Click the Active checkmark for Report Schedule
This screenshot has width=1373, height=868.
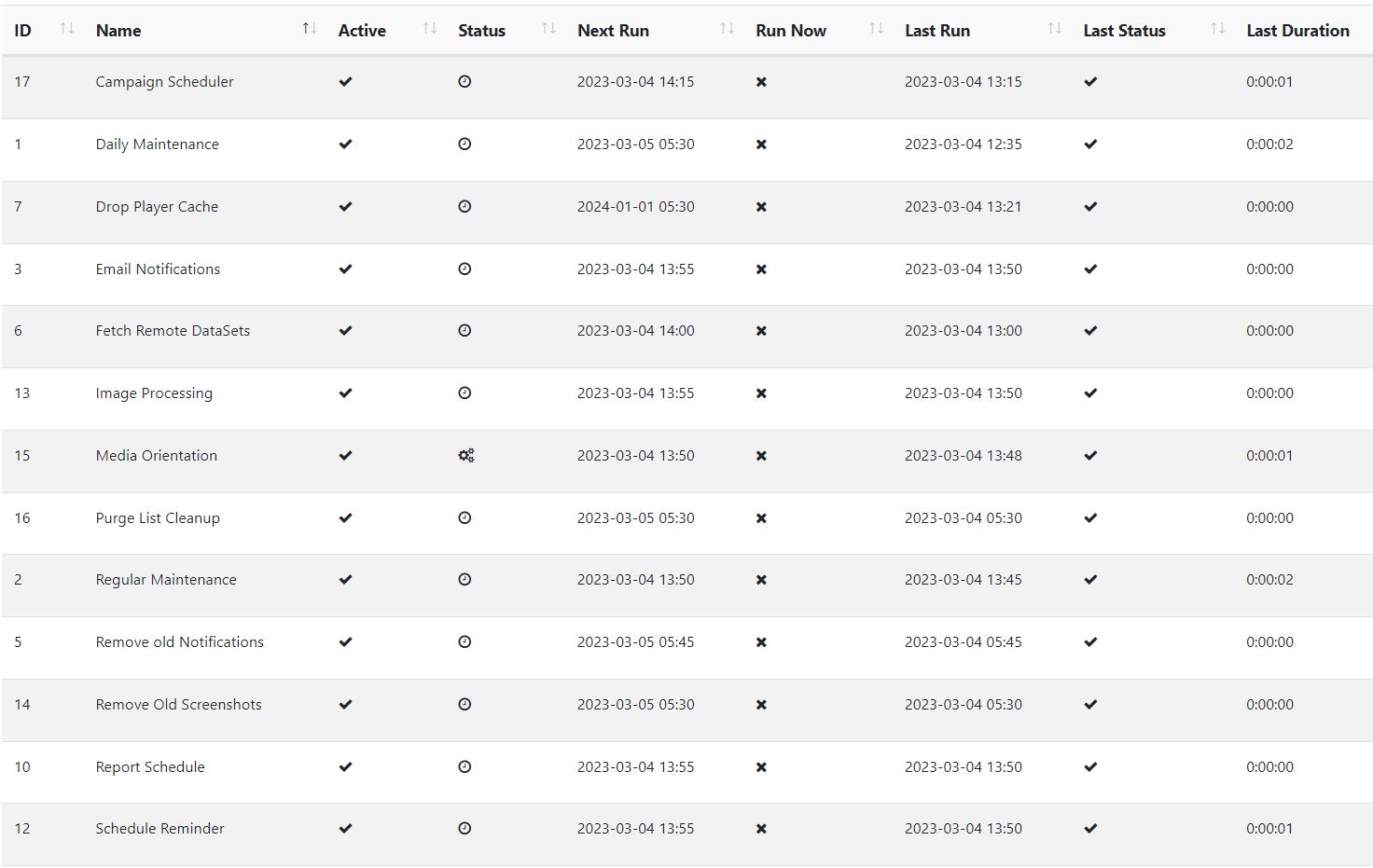pos(345,767)
